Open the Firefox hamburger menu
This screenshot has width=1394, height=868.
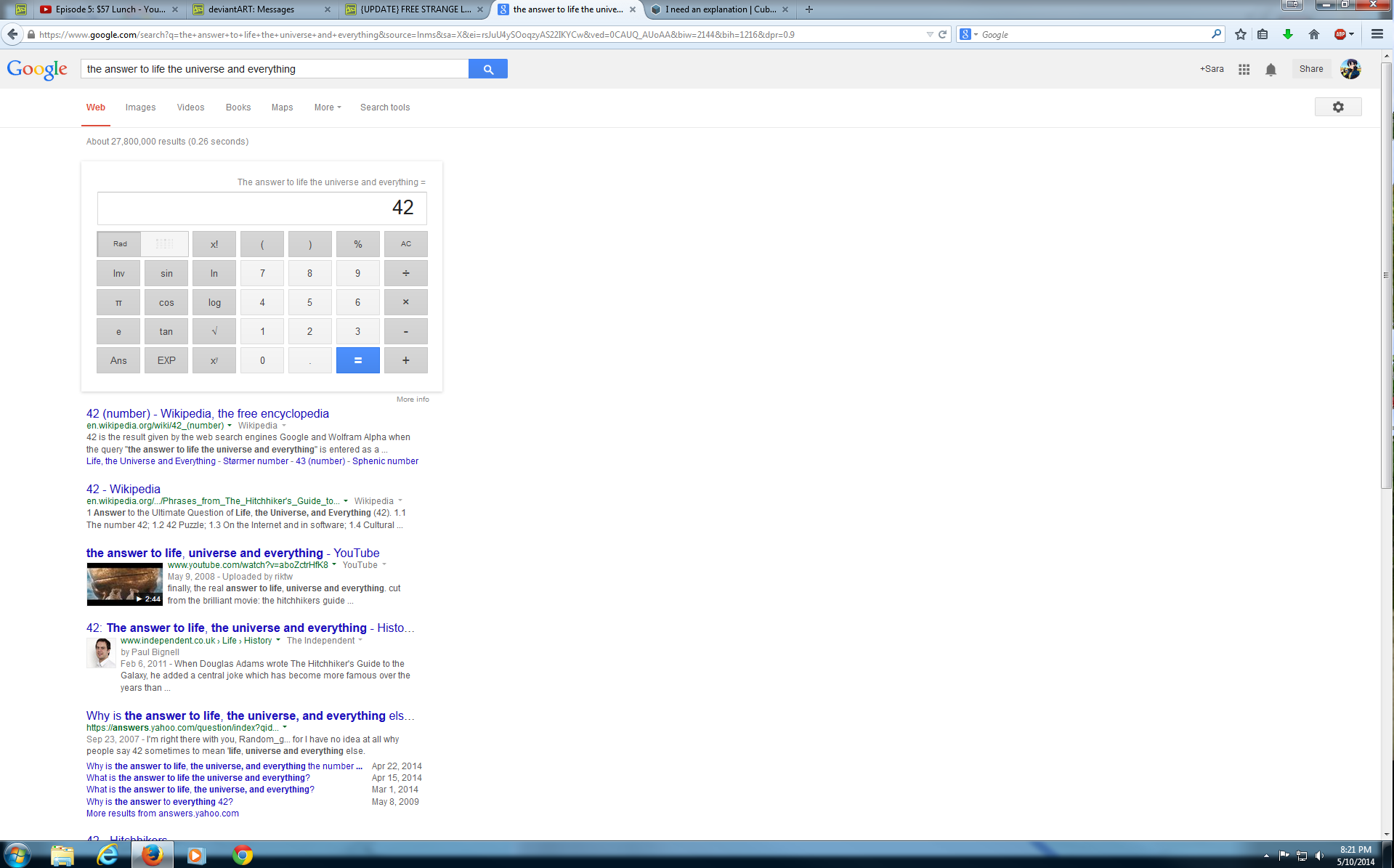coord(1377,34)
